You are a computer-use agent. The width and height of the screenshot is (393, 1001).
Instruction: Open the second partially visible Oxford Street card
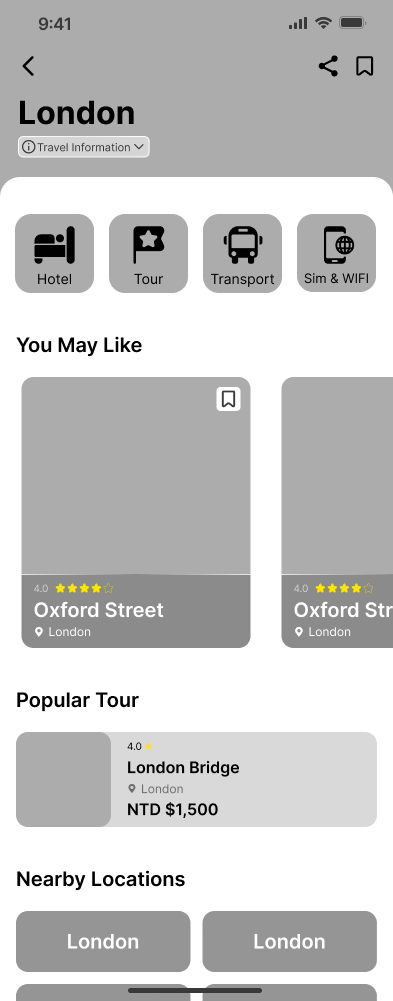pos(337,513)
